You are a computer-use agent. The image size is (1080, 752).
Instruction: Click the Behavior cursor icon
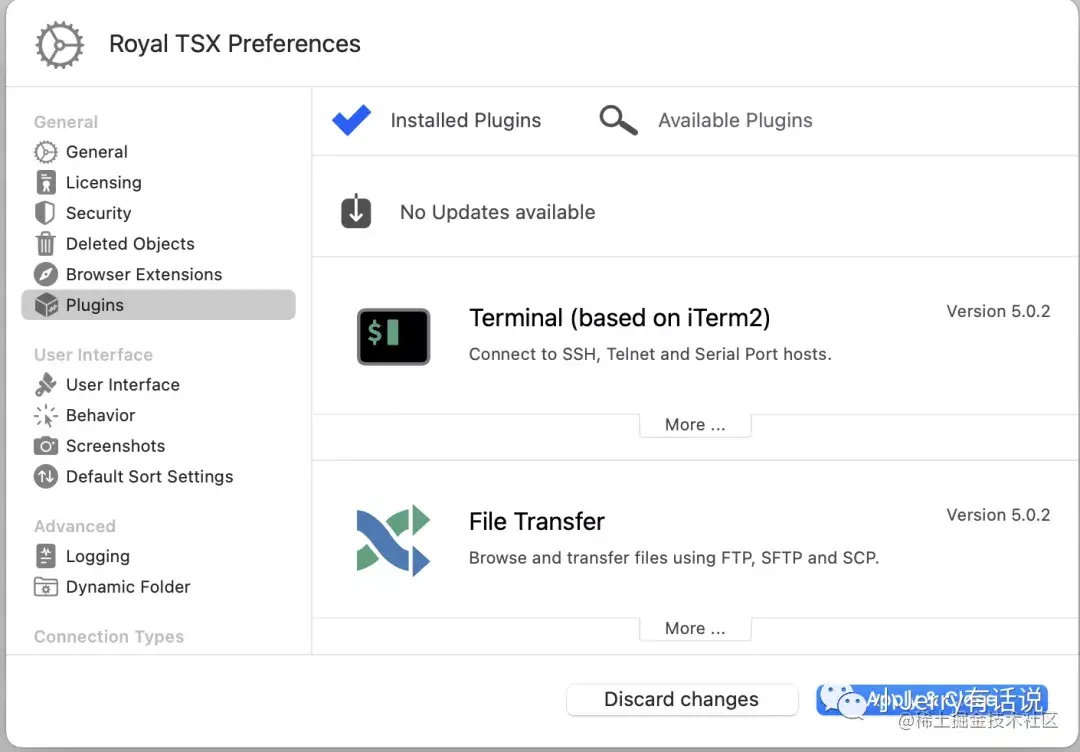pyautogui.click(x=45, y=415)
